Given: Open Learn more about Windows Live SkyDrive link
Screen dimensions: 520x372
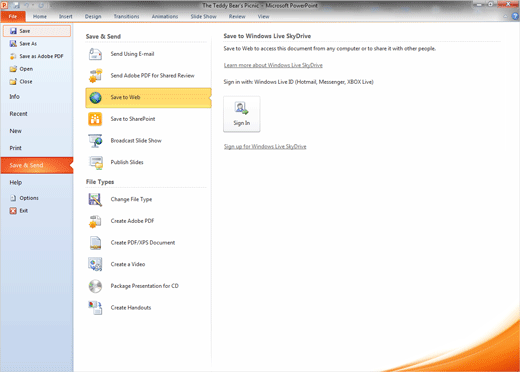Looking at the screenshot, I should 273,65.
